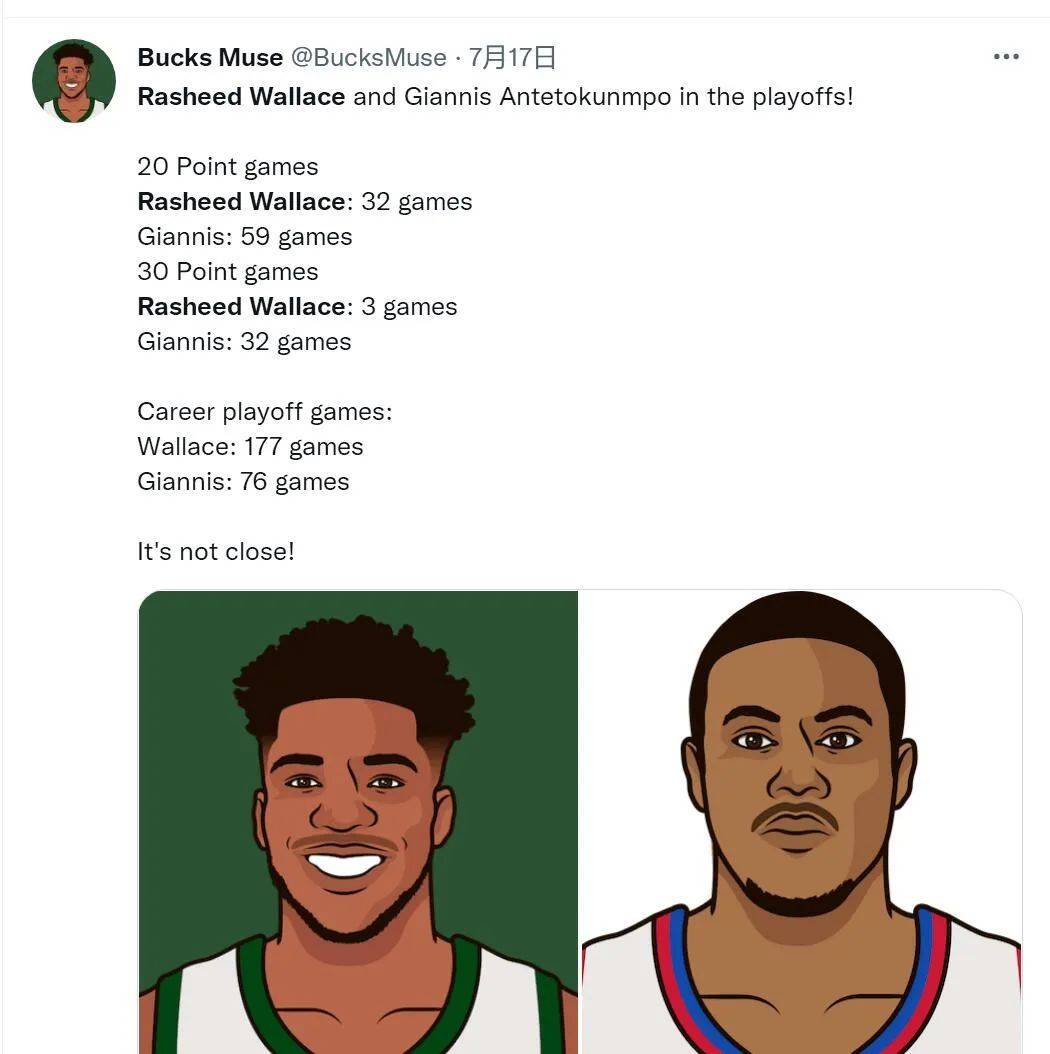Image resolution: width=1050 pixels, height=1054 pixels.
Task: Click 'Giannis: 59 games' text
Action: 245,237
